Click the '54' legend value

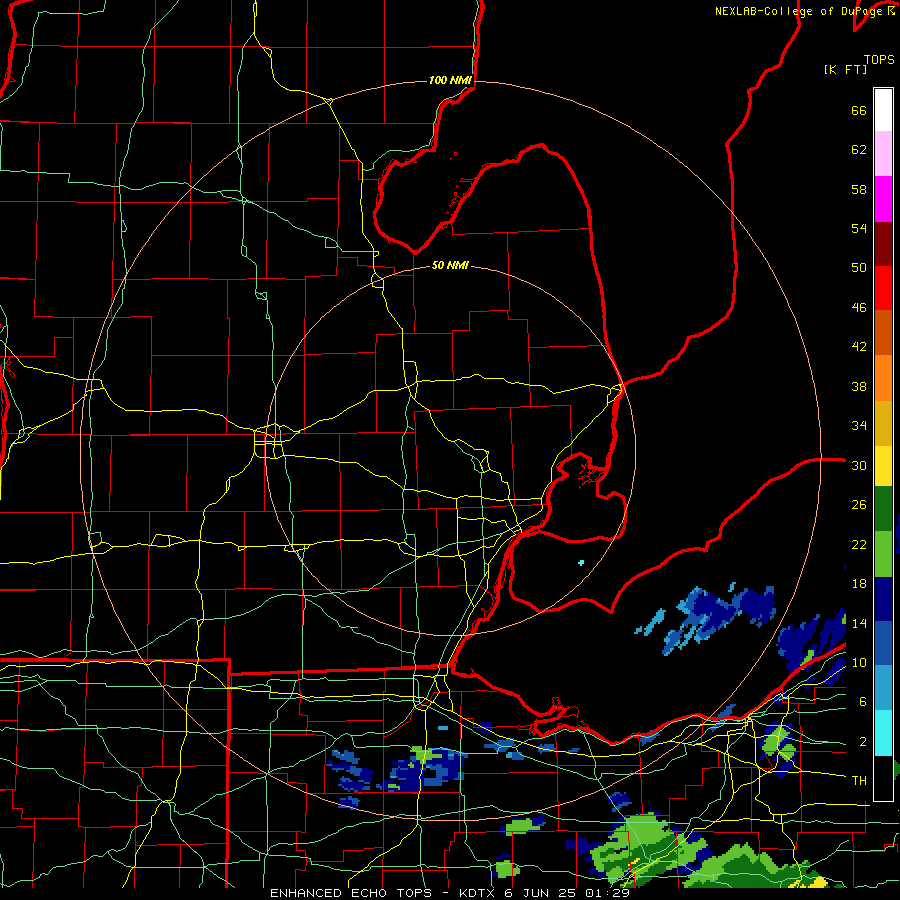(x=859, y=228)
